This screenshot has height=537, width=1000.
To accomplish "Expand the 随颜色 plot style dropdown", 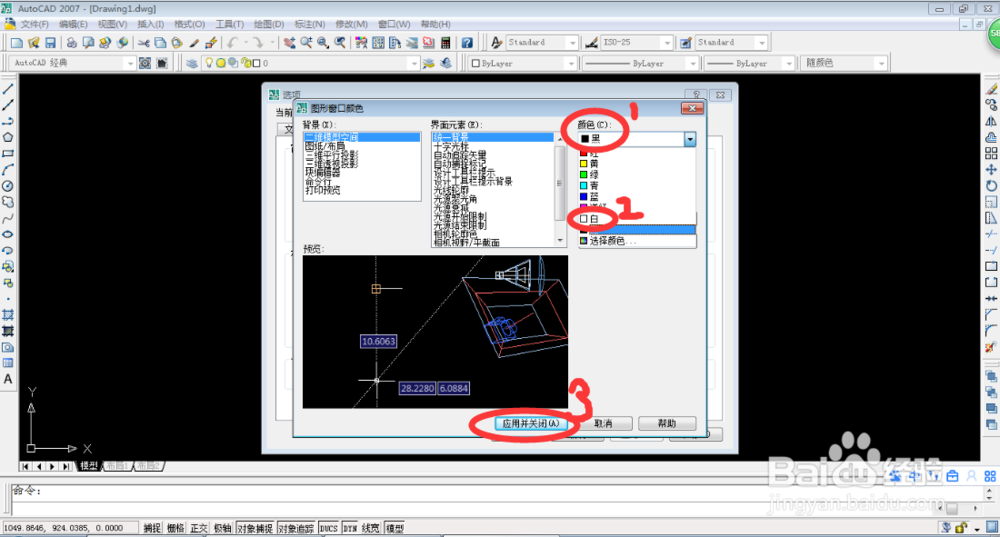I will tap(881, 63).
